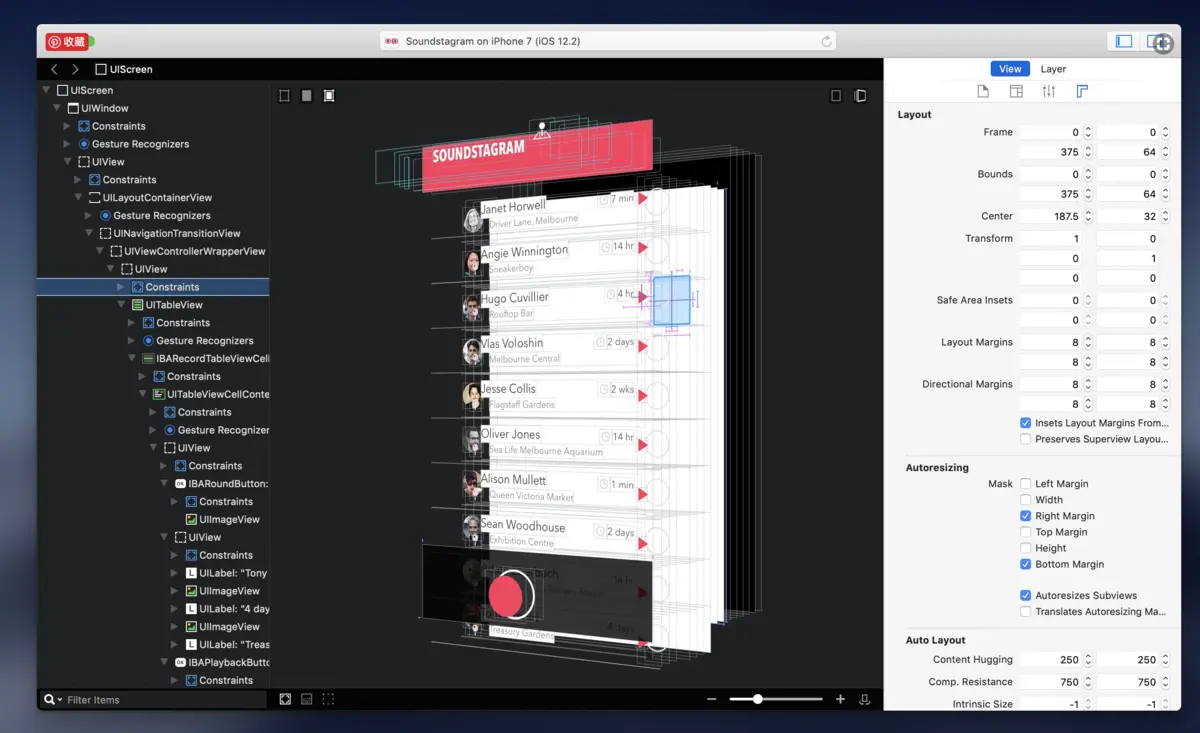Open the second inspector tab icon

1016,91
